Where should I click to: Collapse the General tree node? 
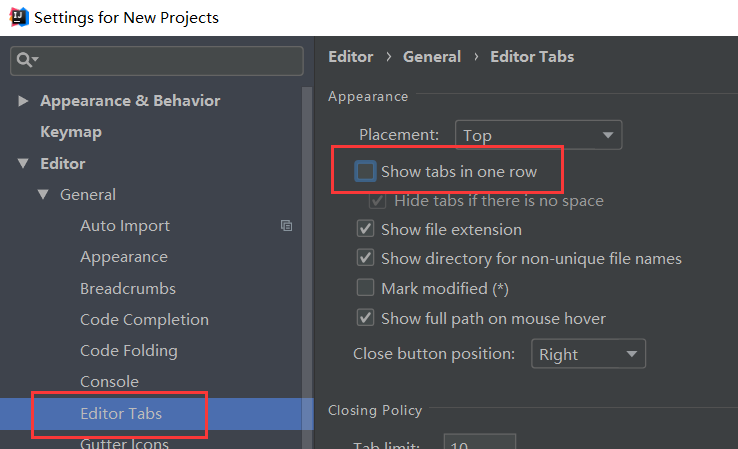click(x=44, y=195)
